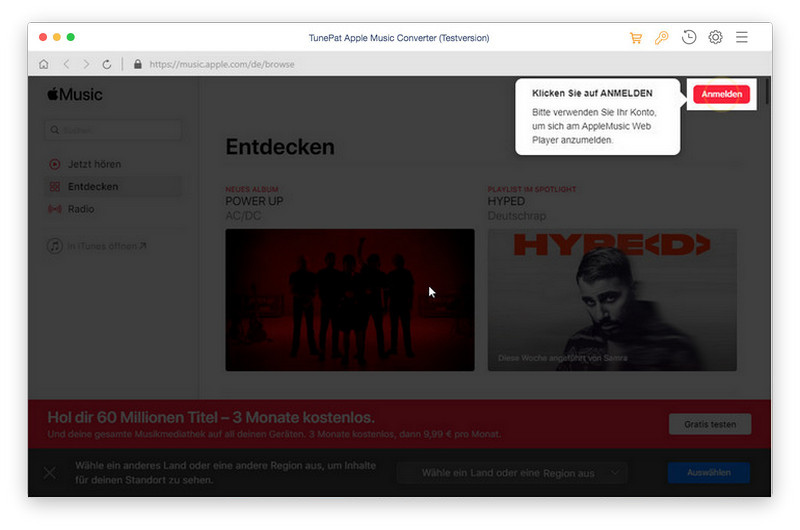Image resolution: width=800 pixels, height=530 pixels.
Task: Click Gratis testen button
Action: [x=710, y=424]
